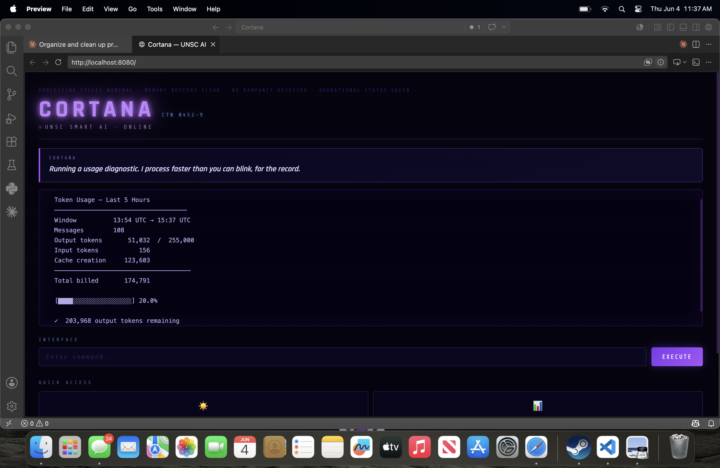
Task: Open Spotlight search in the menu bar
Action: 622,9
